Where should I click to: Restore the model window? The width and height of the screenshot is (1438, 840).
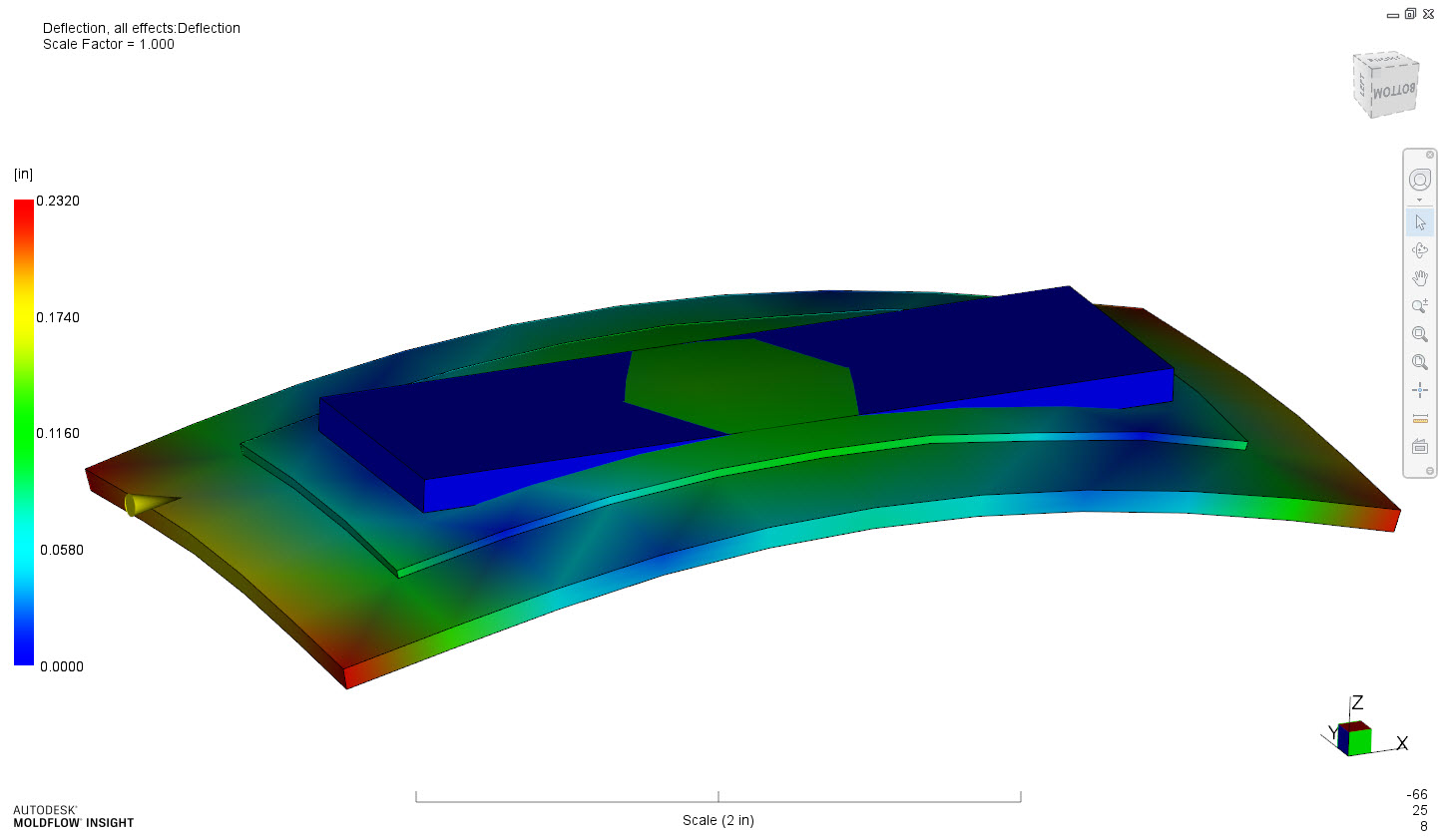1410,14
